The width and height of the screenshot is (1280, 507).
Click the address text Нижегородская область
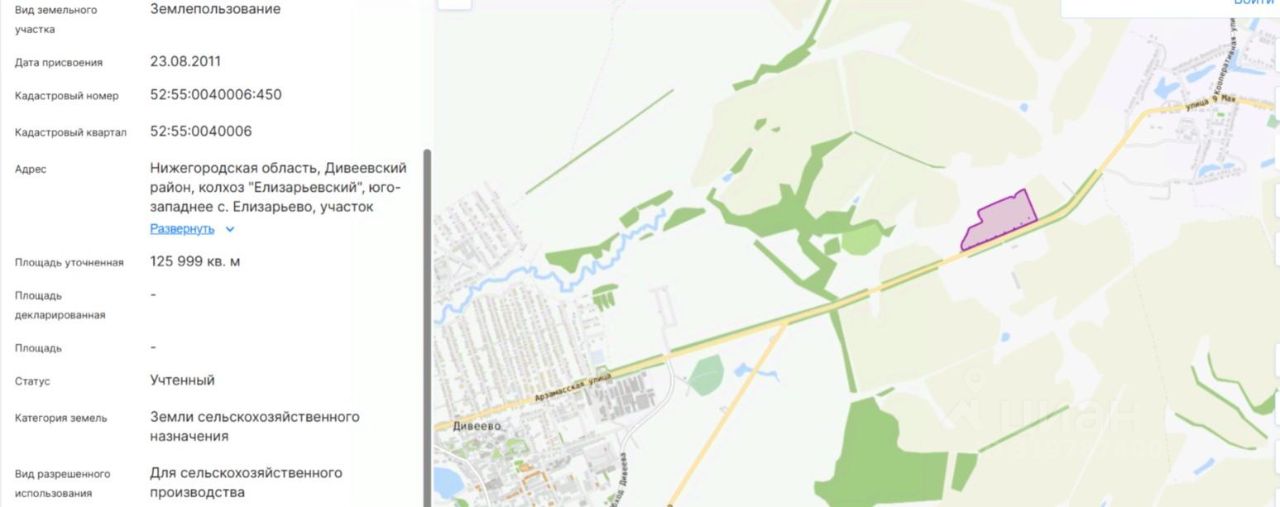coord(220,168)
